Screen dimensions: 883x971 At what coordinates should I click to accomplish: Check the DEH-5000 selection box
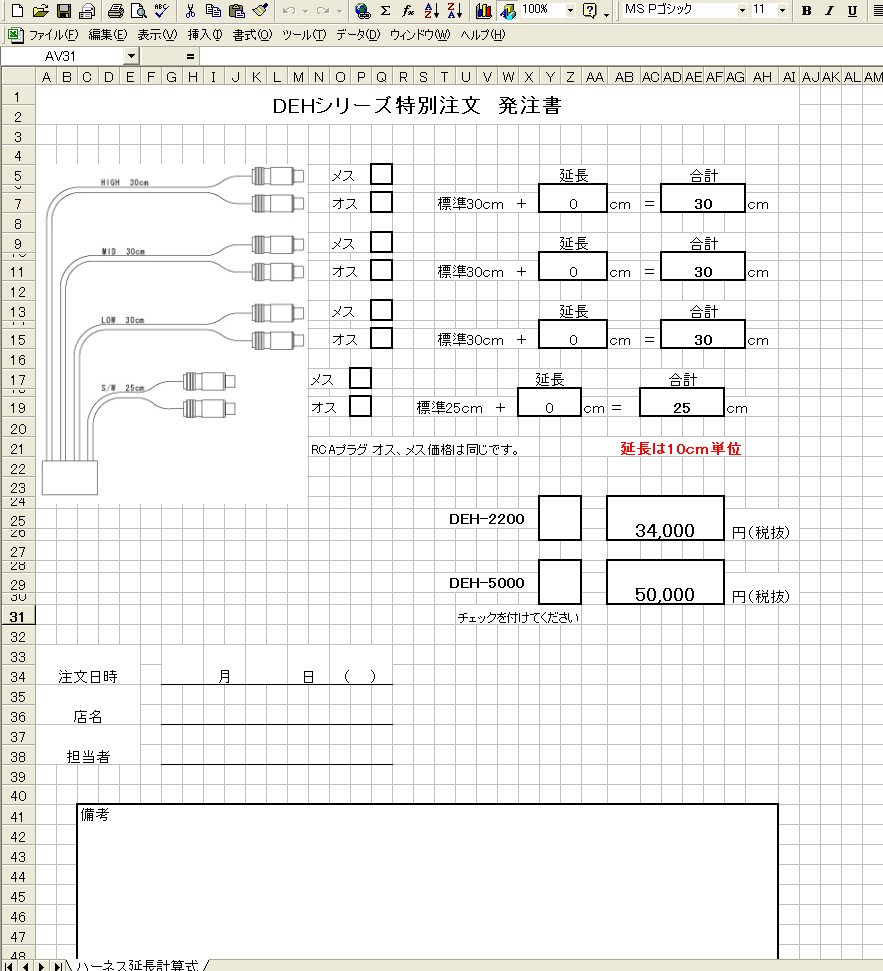click(x=560, y=582)
